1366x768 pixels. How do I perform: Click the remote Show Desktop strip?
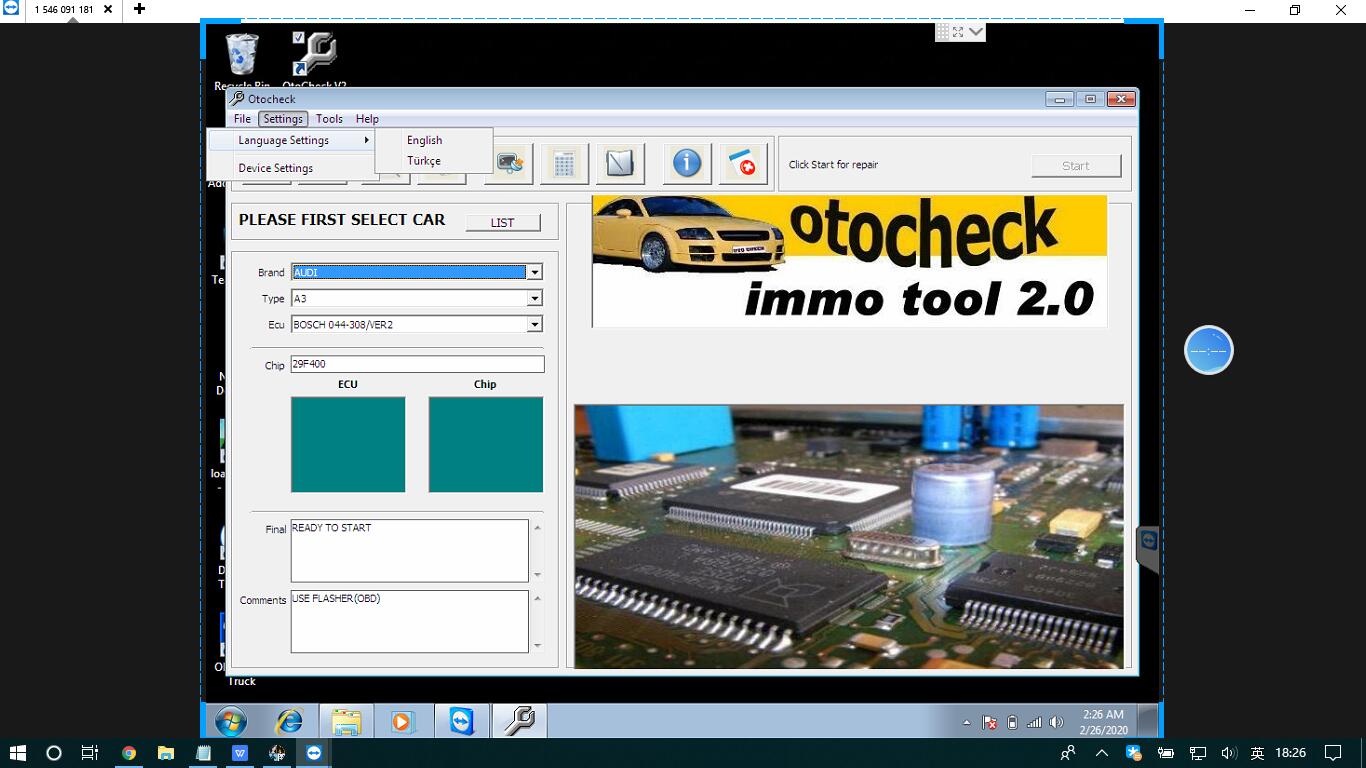click(1148, 721)
